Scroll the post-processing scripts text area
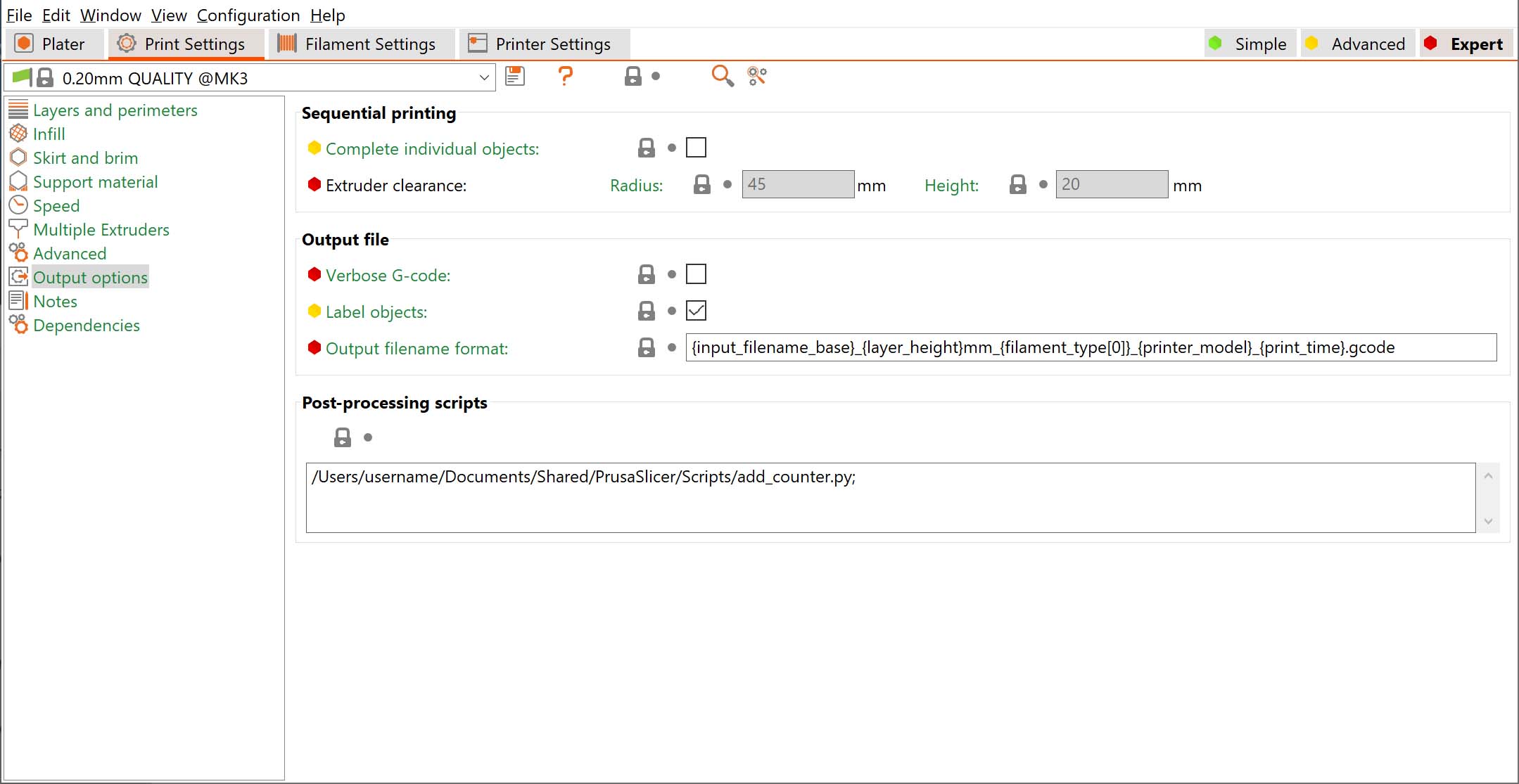Screen dimensions: 1519x784 pyautogui.click(x=1491, y=498)
